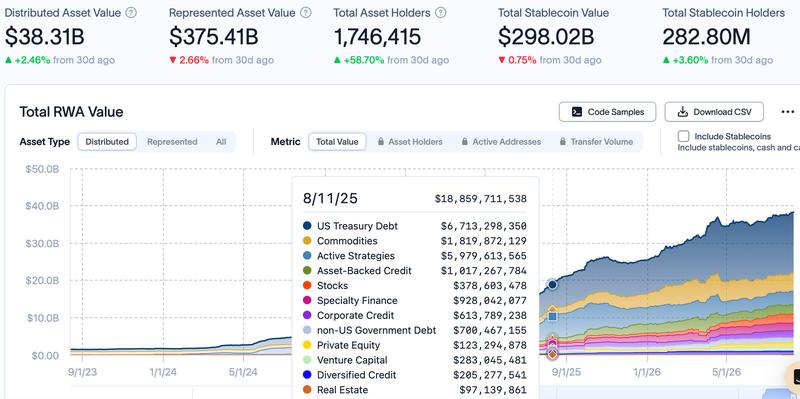
Task: Open the Code Samples button
Action: (607, 112)
